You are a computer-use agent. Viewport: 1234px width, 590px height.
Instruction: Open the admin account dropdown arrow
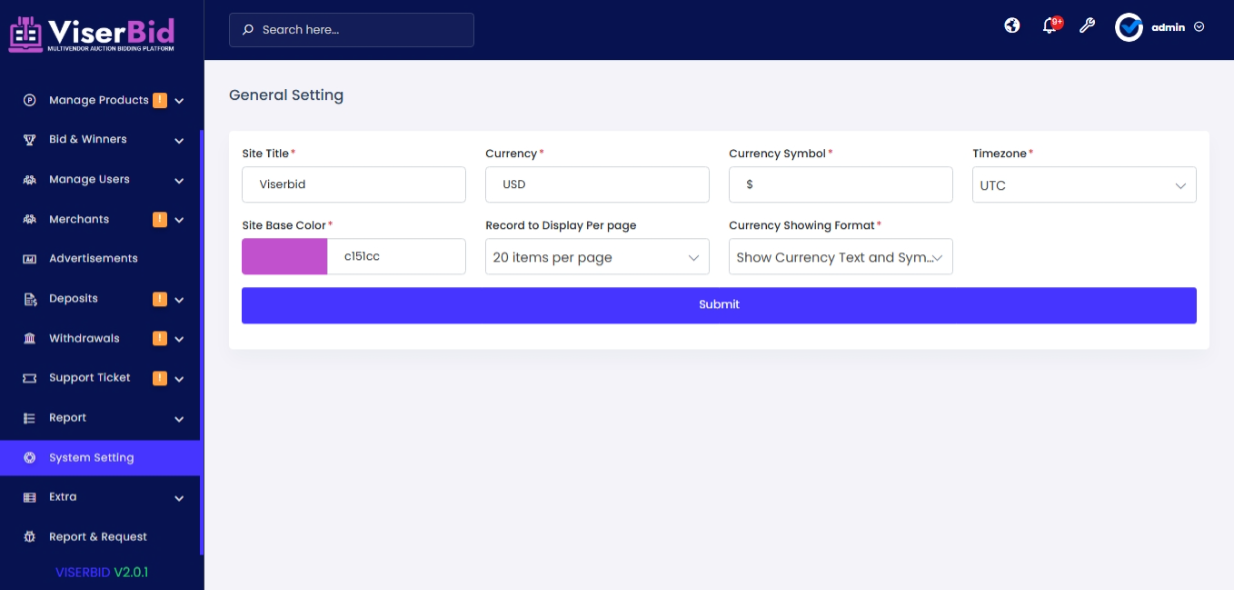point(1199,27)
